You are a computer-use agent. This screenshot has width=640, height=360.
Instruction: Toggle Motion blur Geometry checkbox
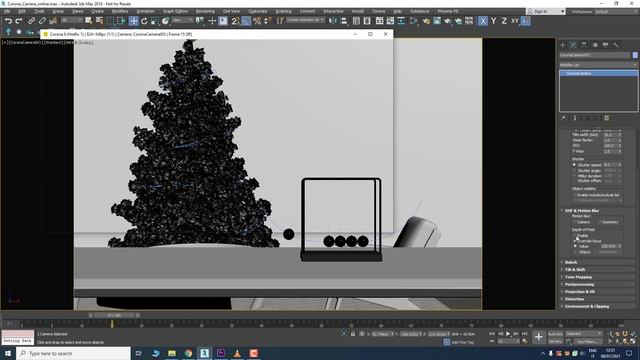point(600,222)
